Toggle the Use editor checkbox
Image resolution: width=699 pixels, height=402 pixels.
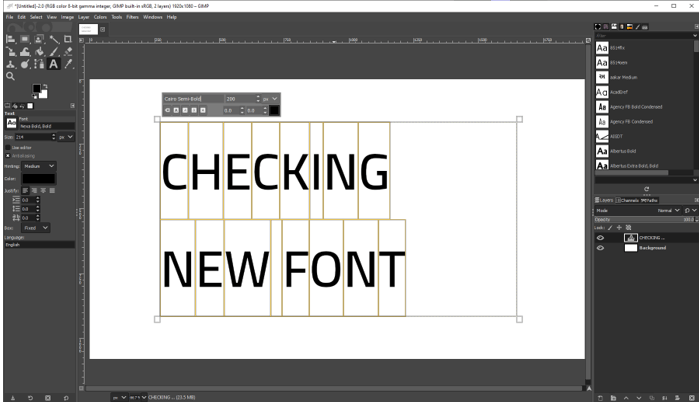point(9,147)
